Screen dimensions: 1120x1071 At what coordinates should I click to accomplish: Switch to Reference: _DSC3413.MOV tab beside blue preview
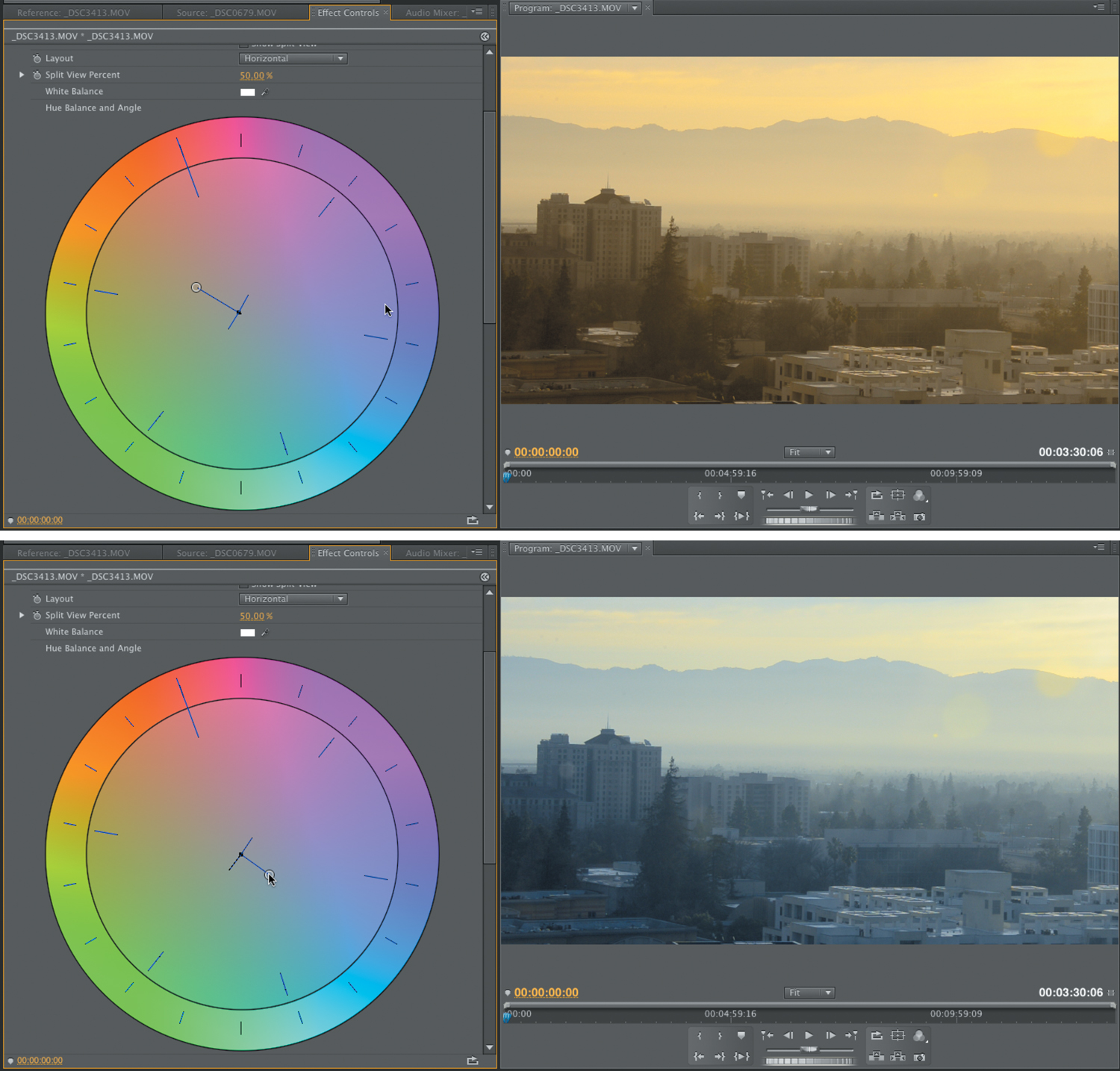coord(73,553)
